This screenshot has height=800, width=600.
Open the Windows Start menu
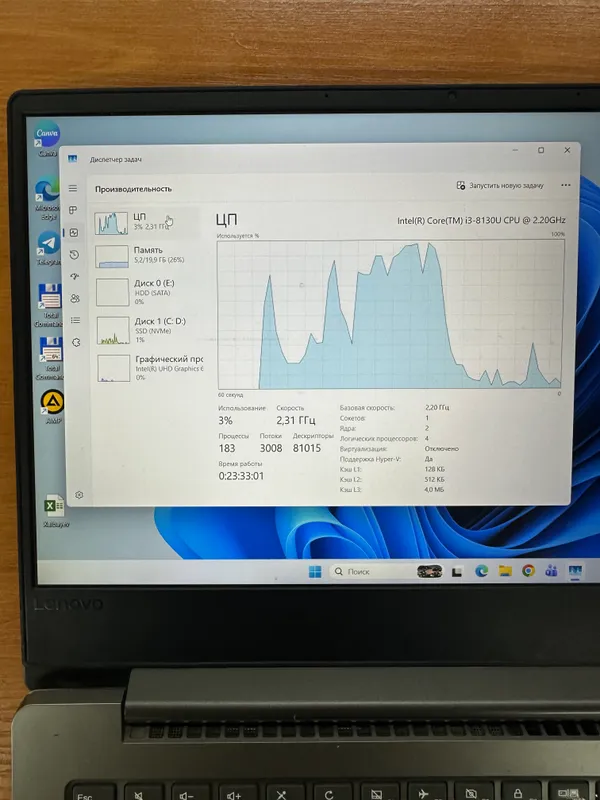click(315, 571)
